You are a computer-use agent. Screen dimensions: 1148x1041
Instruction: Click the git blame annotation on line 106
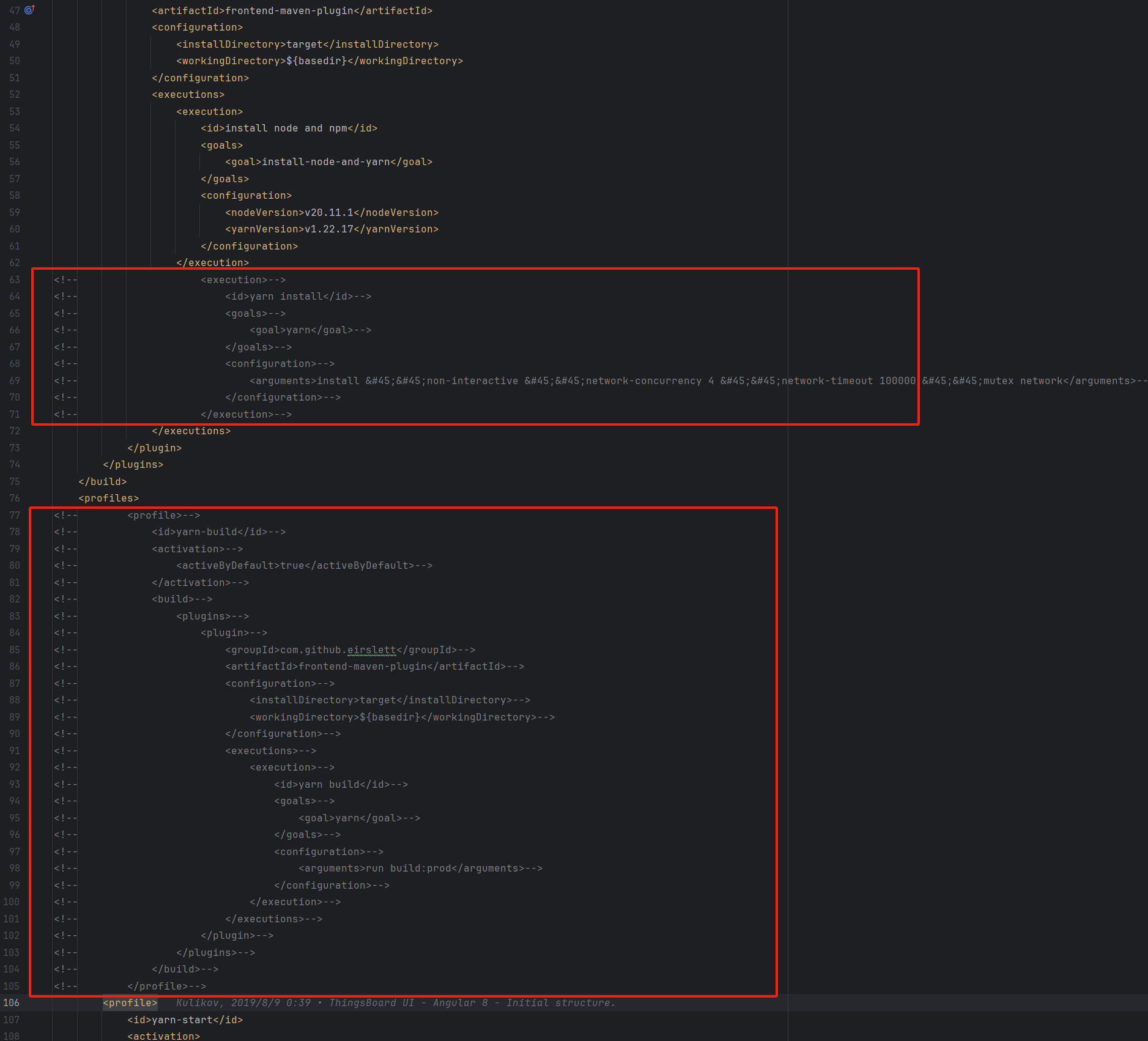tap(395, 1002)
